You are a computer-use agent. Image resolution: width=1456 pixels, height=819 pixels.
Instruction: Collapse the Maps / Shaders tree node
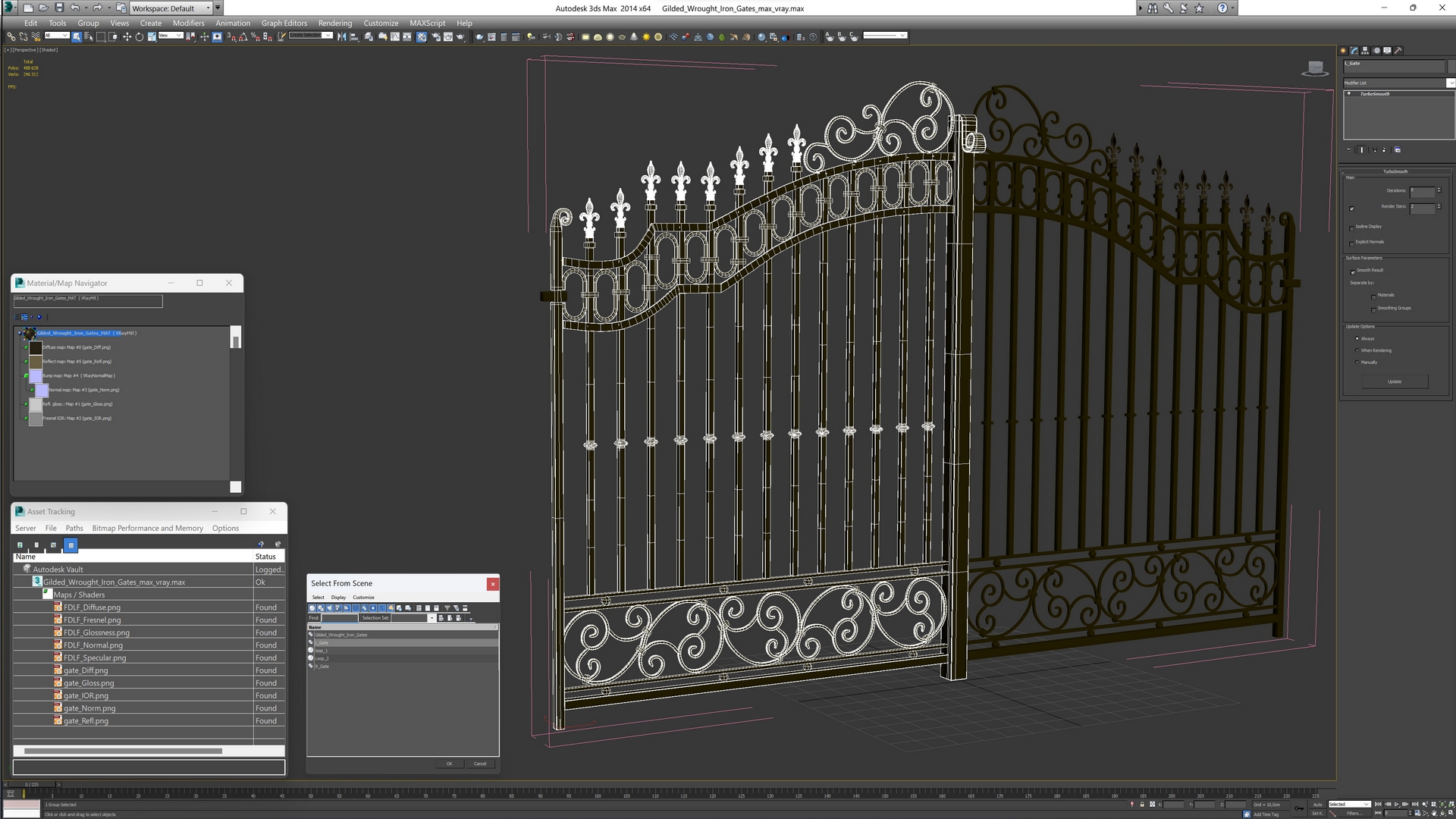(x=47, y=595)
